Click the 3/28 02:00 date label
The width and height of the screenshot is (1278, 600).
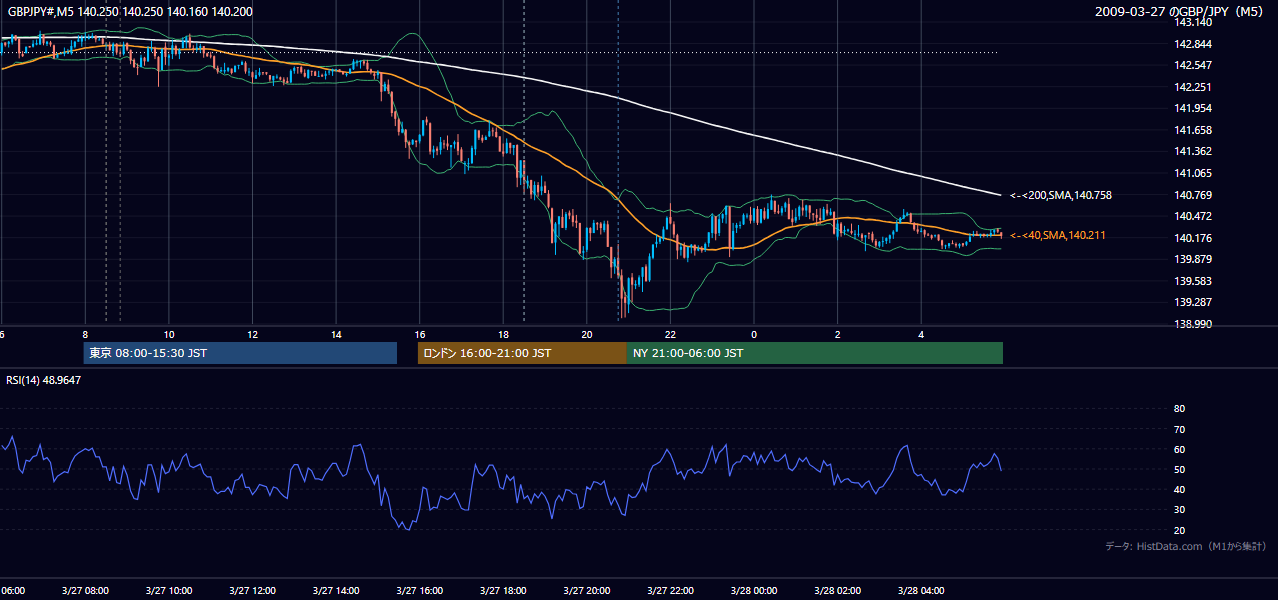click(x=837, y=590)
